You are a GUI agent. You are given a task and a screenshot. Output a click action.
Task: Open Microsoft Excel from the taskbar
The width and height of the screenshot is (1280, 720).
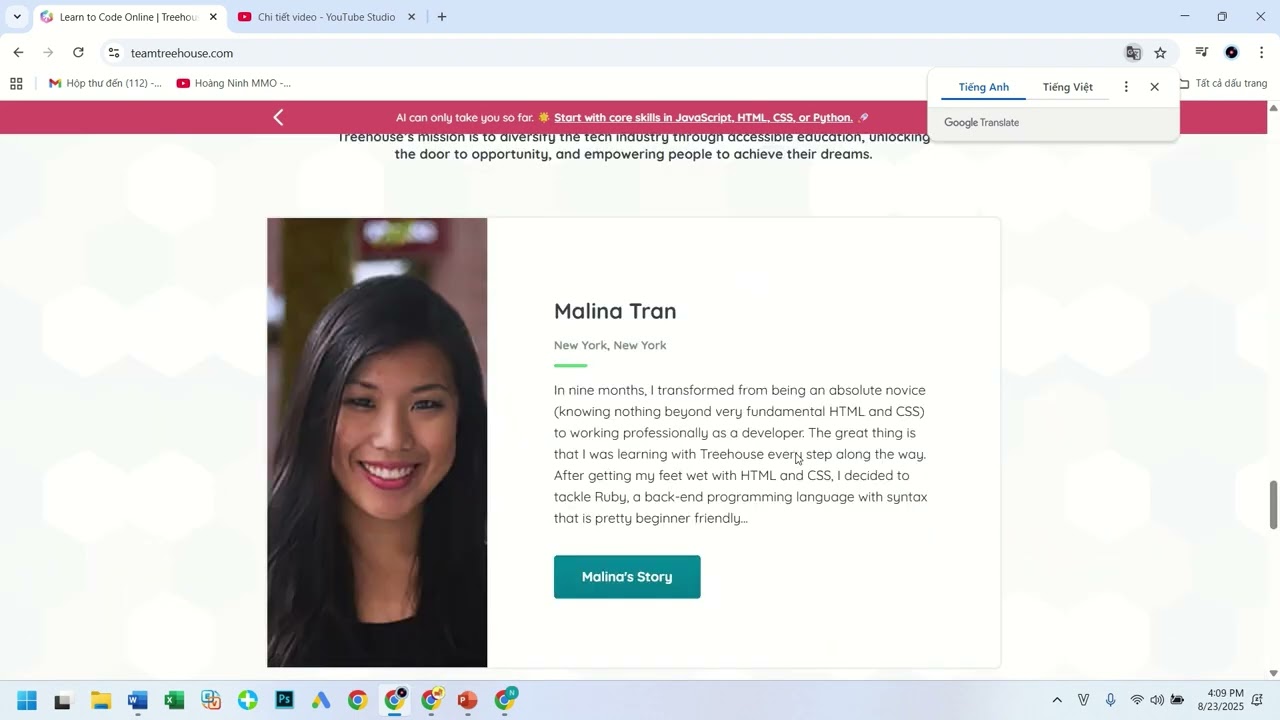(x=175, y=700)
